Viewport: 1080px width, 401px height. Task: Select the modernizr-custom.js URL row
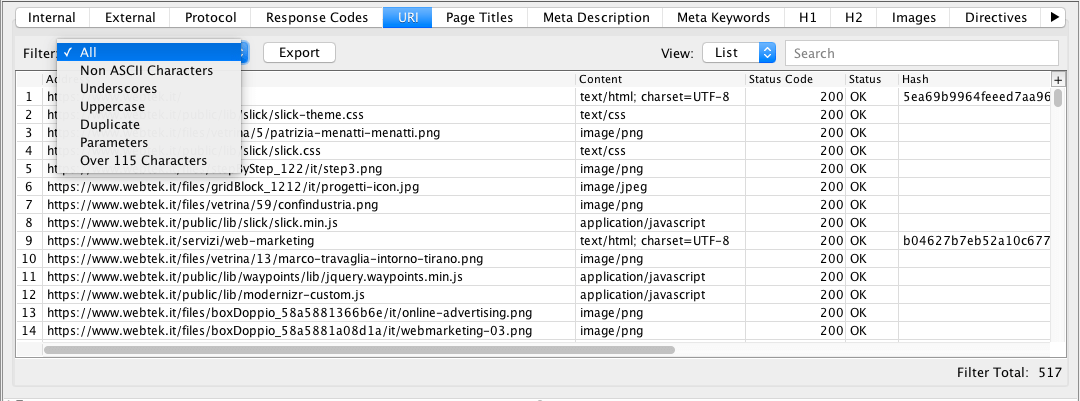(x=533, y=294)
